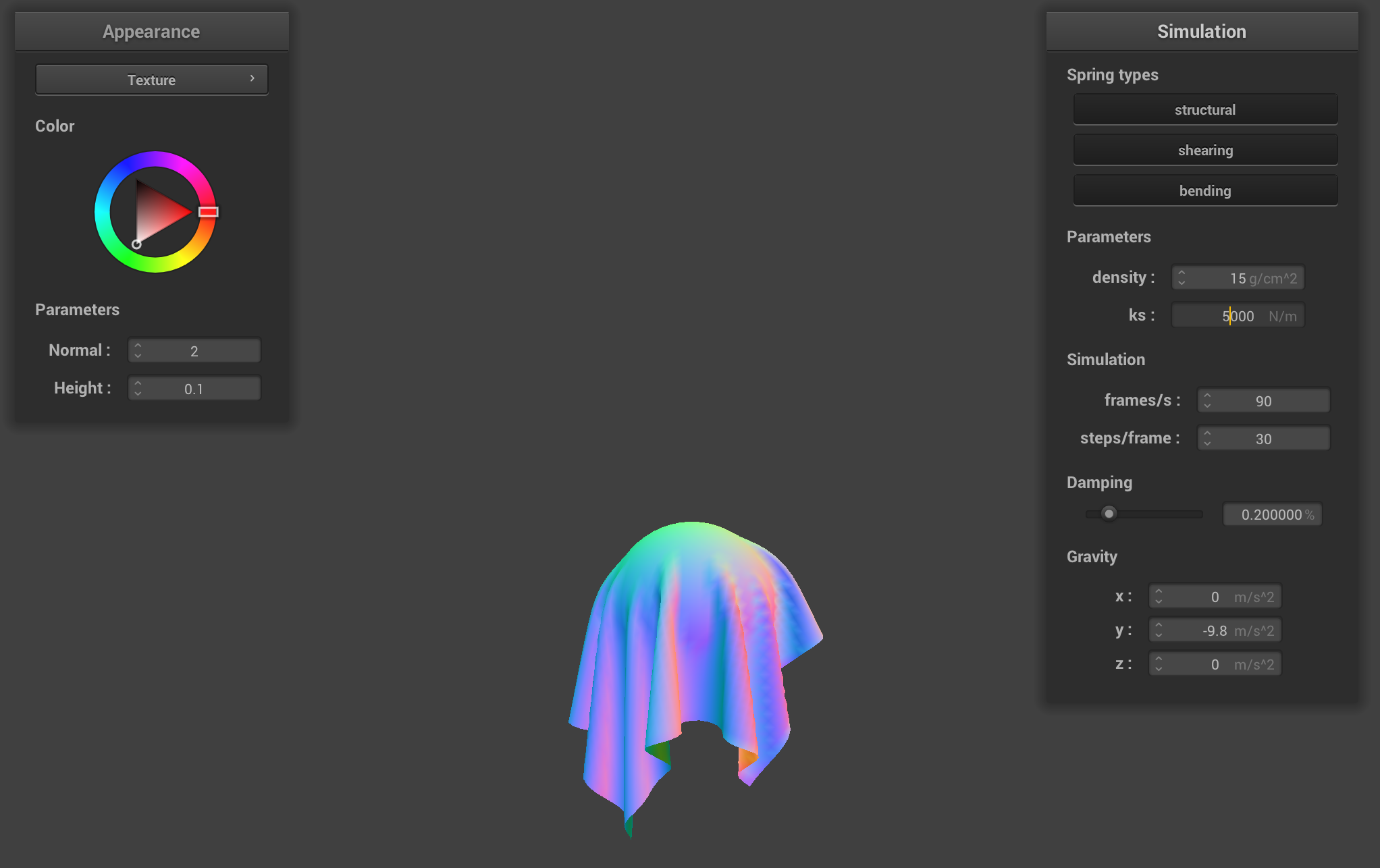The width and height of the screenshot is (1380, 868).
Task: Click the gravity y stepper arrows
Action: (1159, 630)
